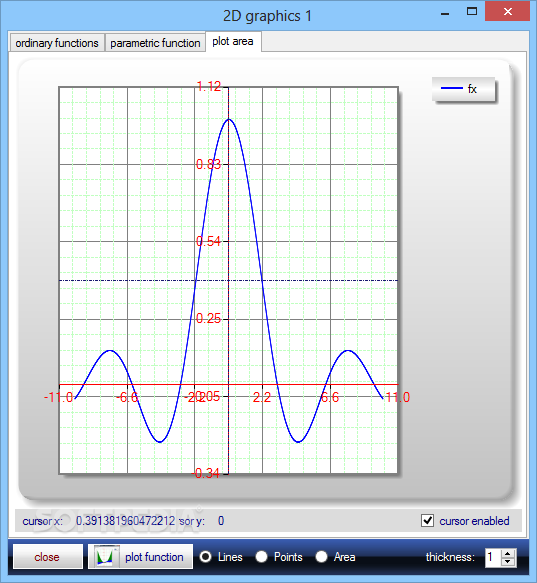The height and width of the screenshot is (583, 537).
Task: Select the plot area tab
Action: pyautogui.click(x=233, y=41)
